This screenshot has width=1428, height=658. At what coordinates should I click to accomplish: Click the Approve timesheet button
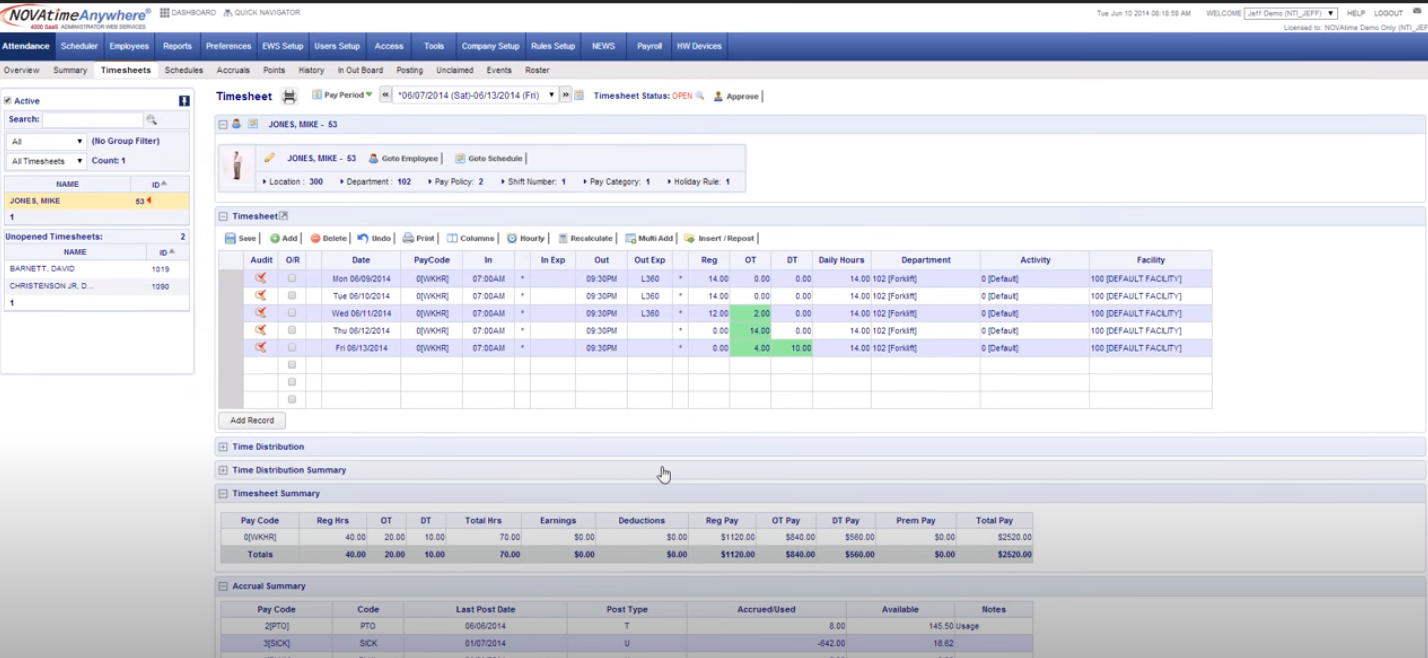pyautogui.click(x=736, y=96)
